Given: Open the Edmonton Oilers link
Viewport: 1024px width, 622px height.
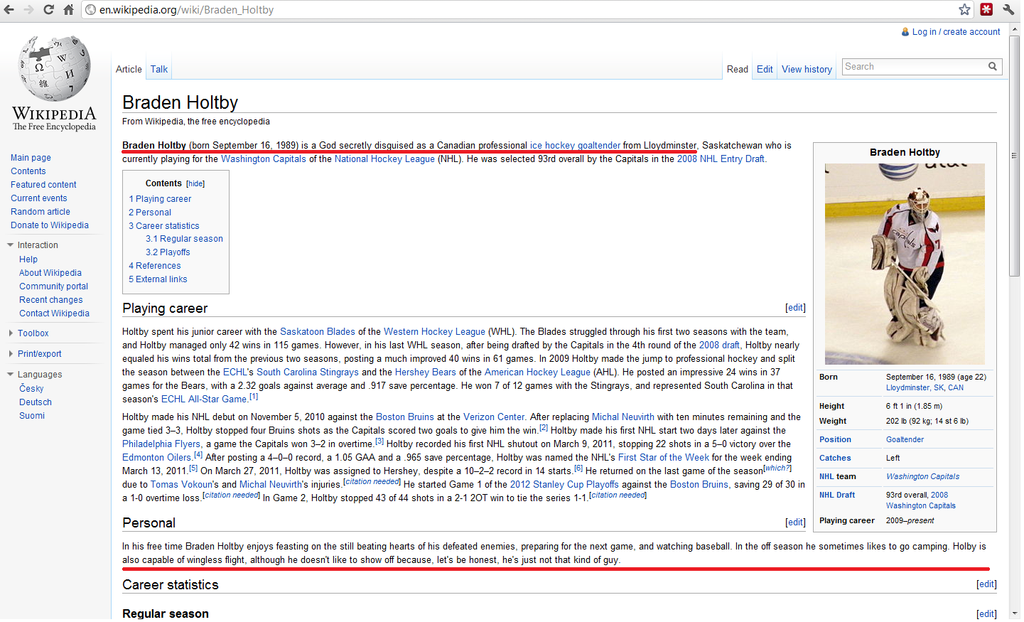Looking at the screenshot, I should [x=157, y=457].
